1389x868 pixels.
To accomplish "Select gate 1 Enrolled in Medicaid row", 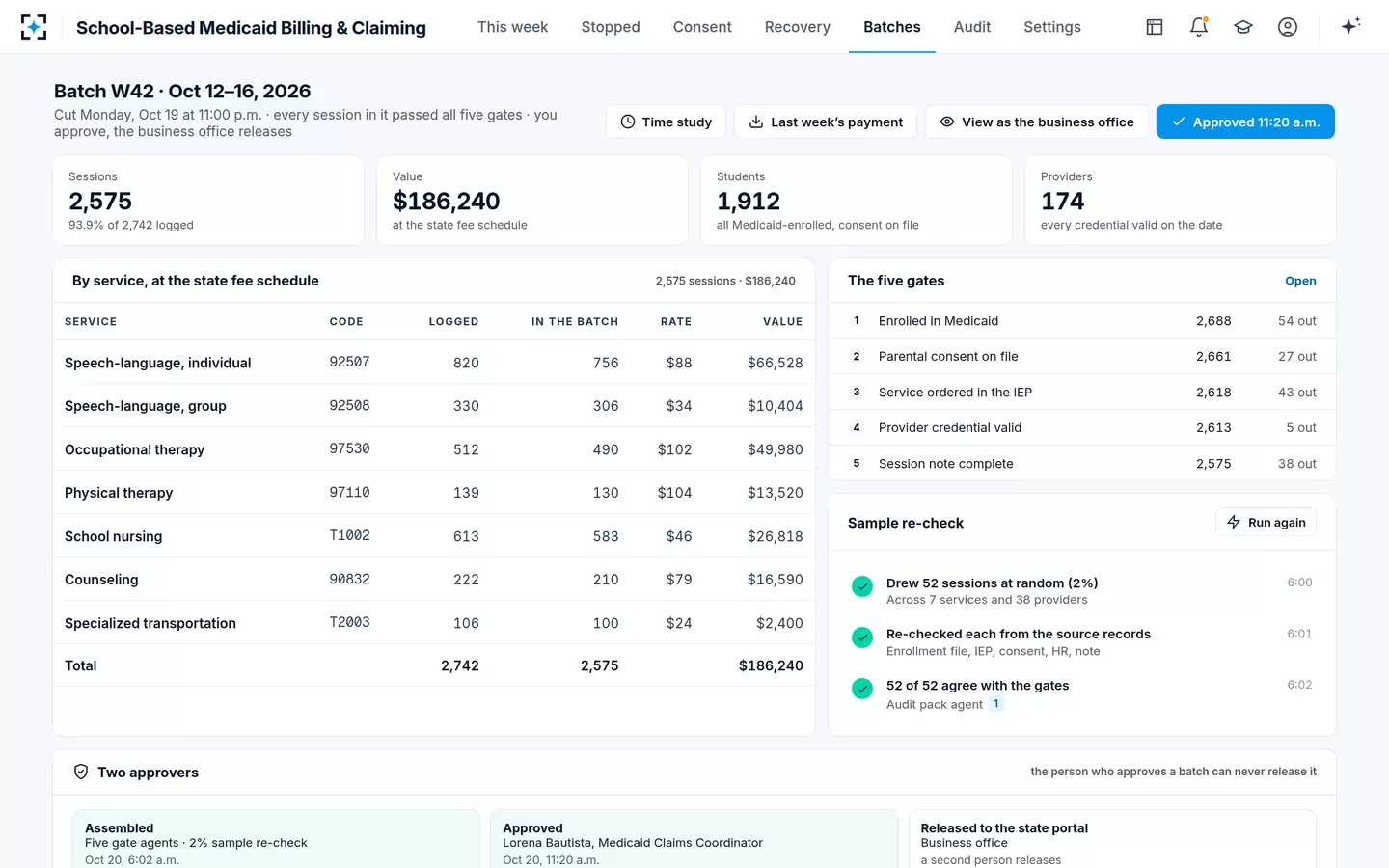I will [x=1082, y=321].
